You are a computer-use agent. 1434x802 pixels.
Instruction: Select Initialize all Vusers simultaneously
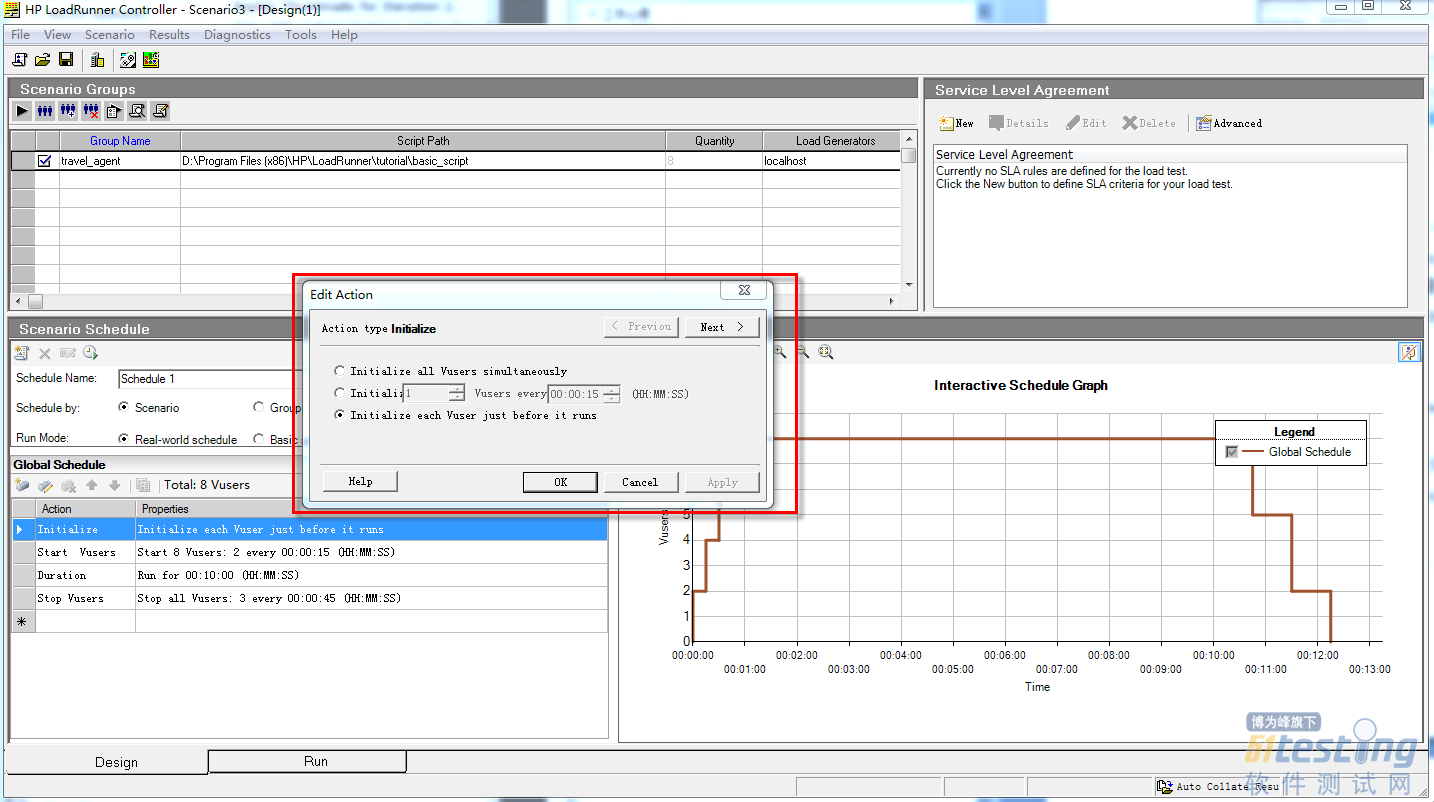click(341, 371)
